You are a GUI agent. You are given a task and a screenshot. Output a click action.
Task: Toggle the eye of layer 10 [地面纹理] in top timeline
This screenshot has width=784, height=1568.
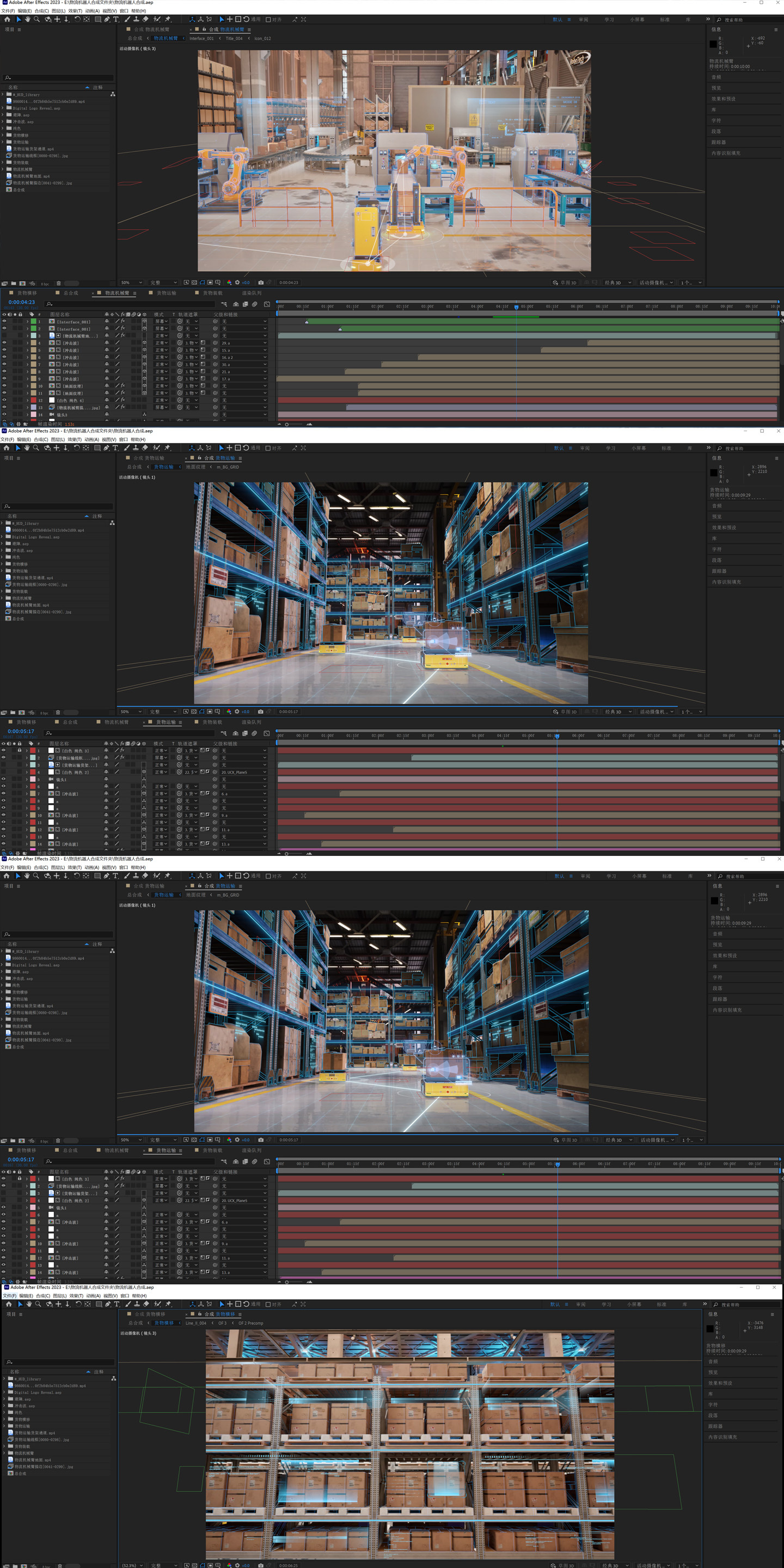coord(4,386)
